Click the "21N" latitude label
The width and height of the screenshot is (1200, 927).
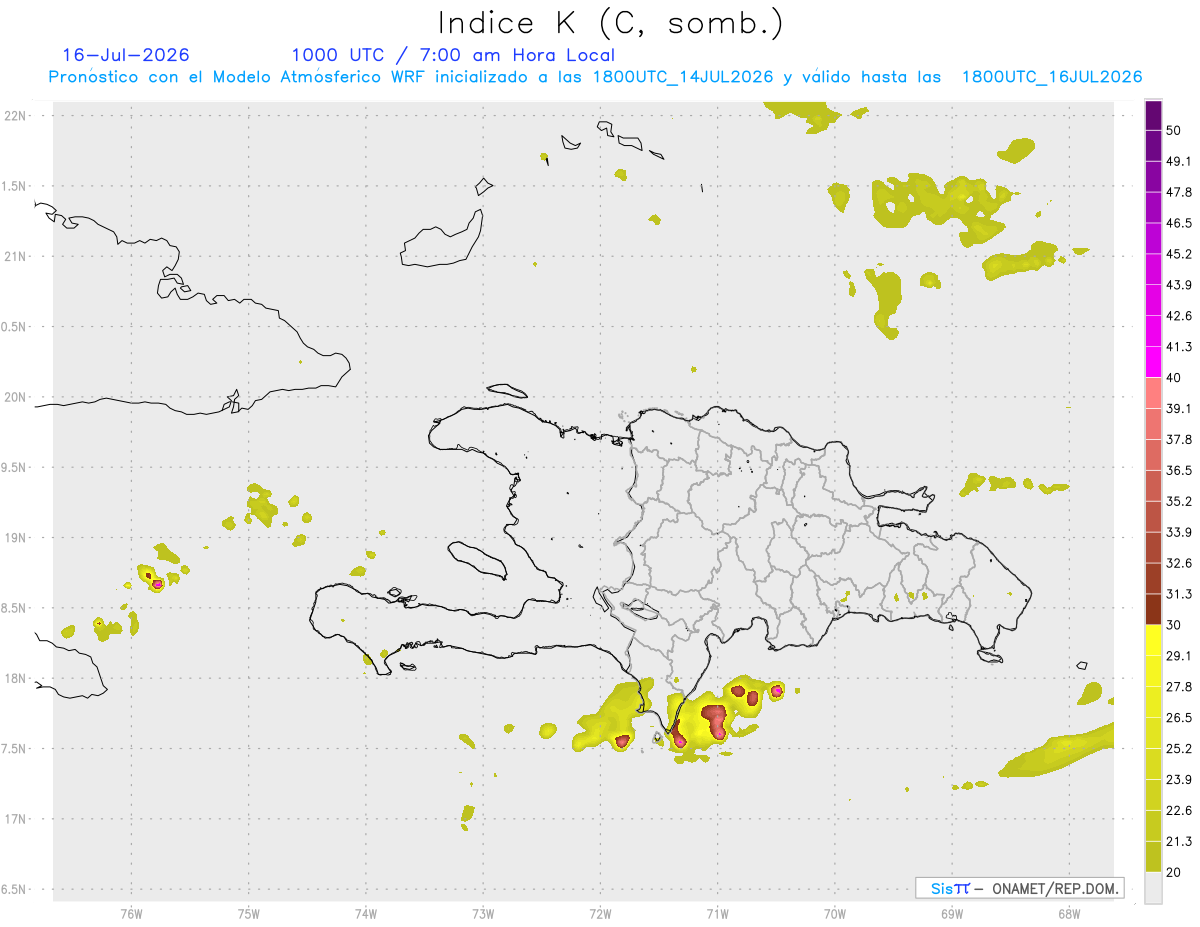pyautogui.click(x=14, y=257)
